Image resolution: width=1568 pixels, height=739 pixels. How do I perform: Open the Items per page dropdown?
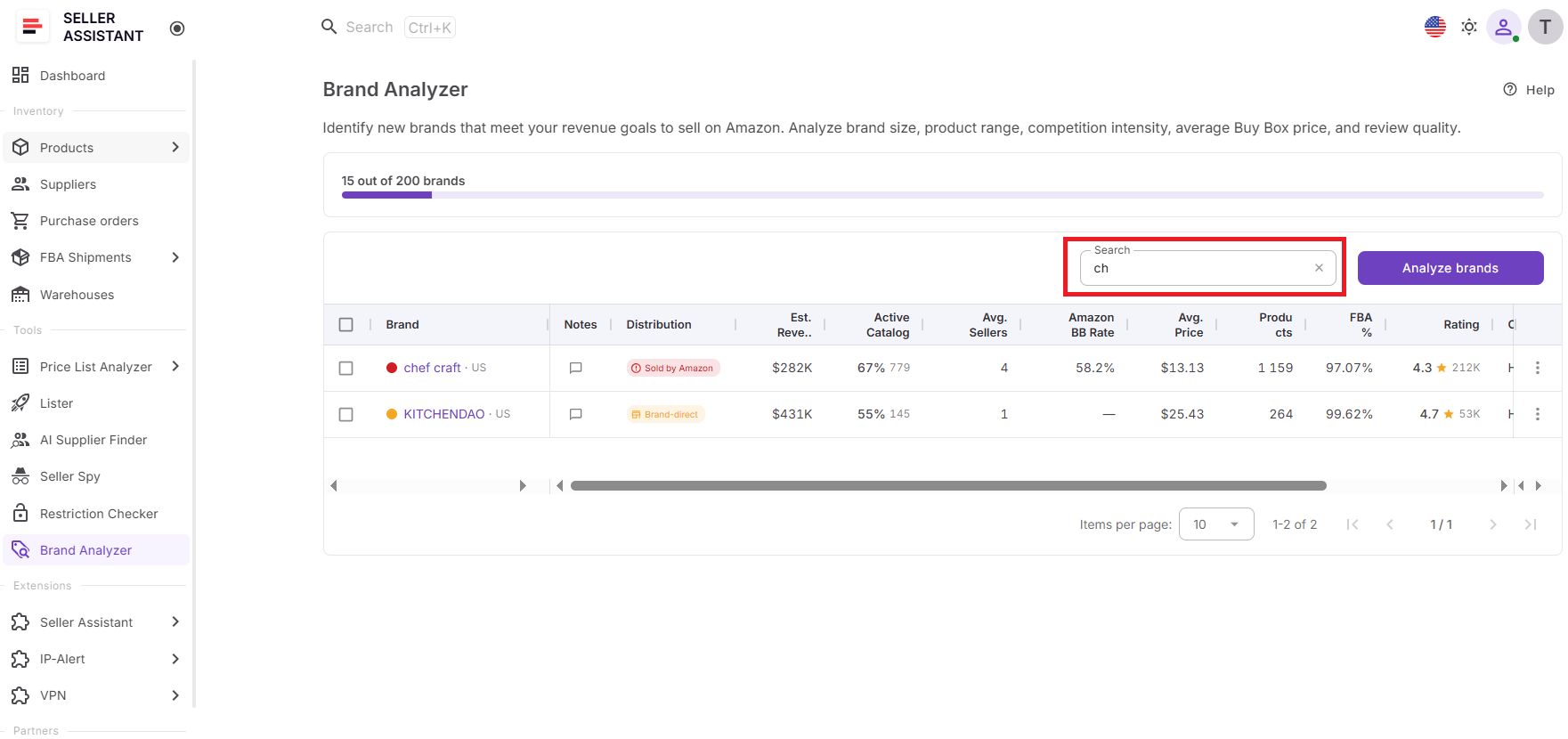[1216, 524]
